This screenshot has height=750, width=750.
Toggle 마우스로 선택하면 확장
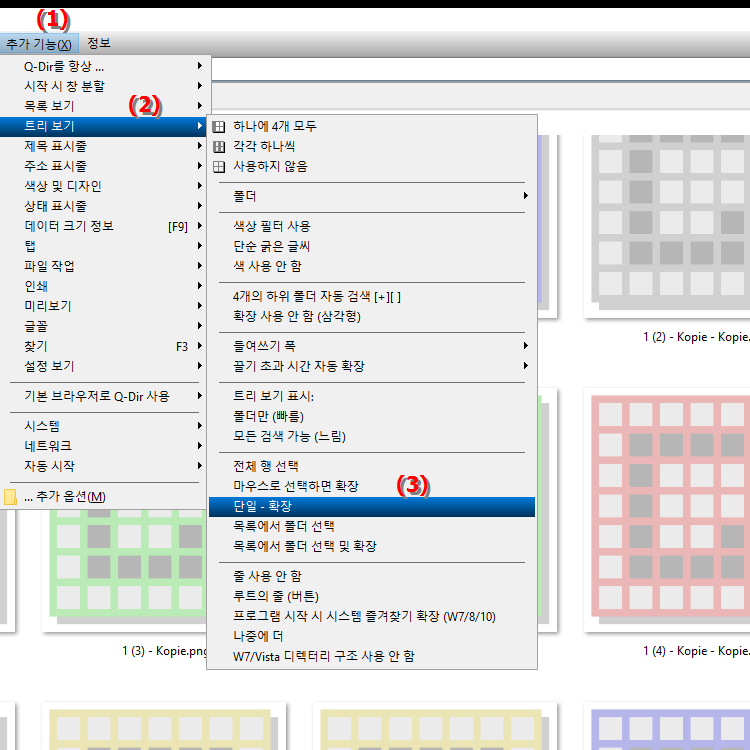point(372,486)
